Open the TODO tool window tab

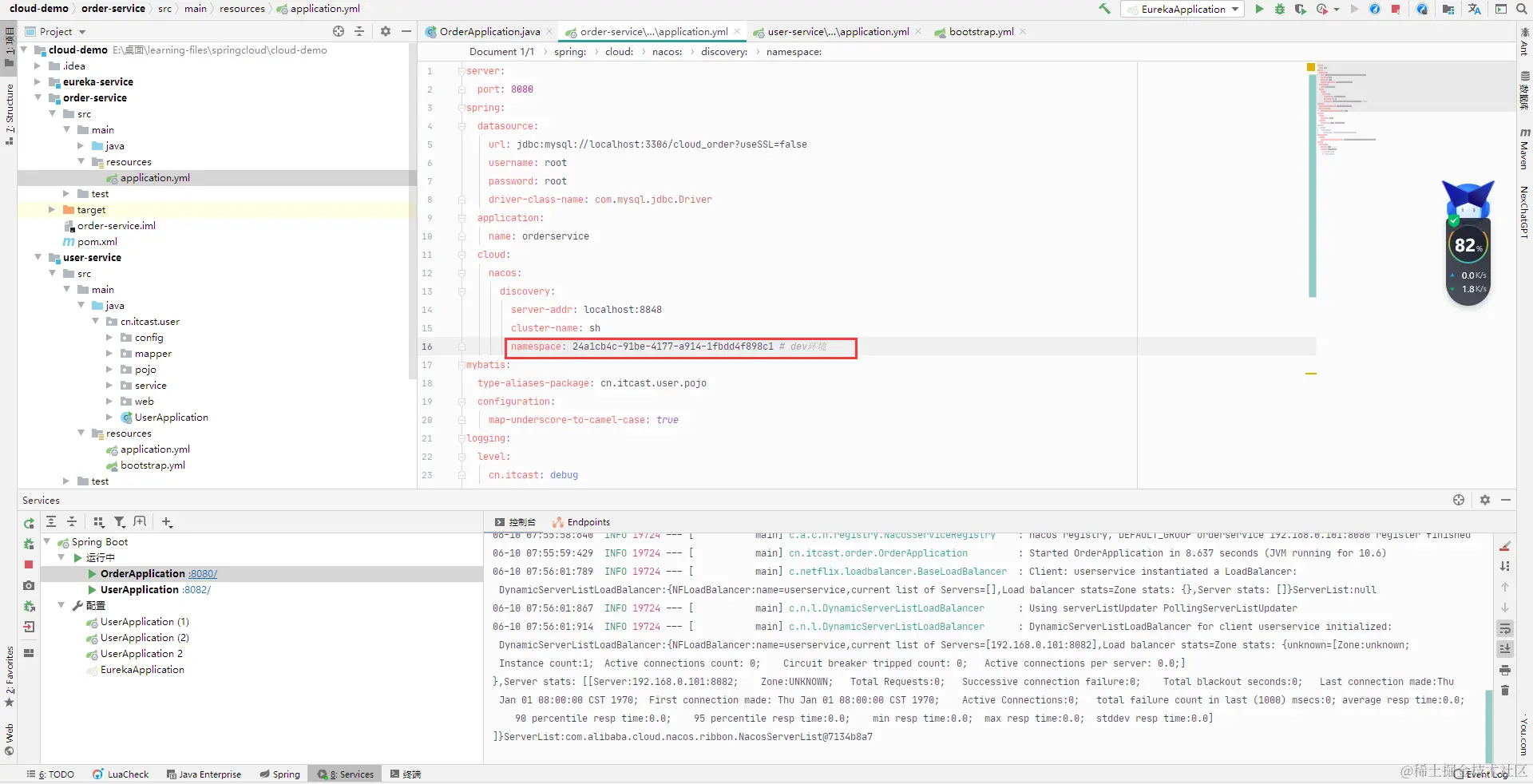pyautogui.click(x=51, y=774)
